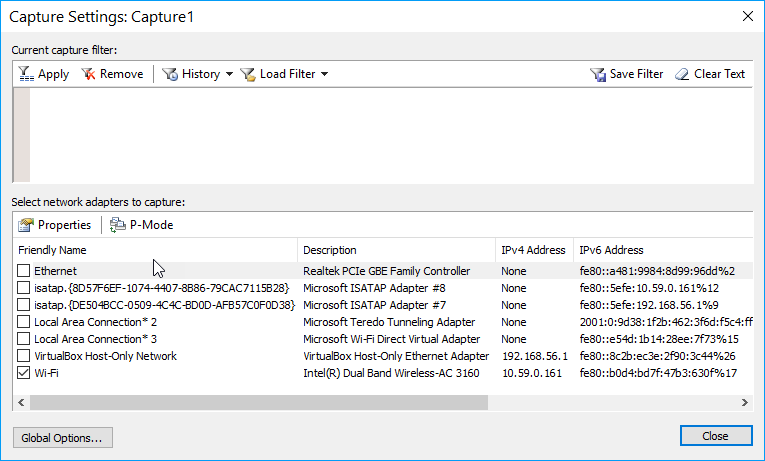Open Global Options dialog

coord(62,437)
